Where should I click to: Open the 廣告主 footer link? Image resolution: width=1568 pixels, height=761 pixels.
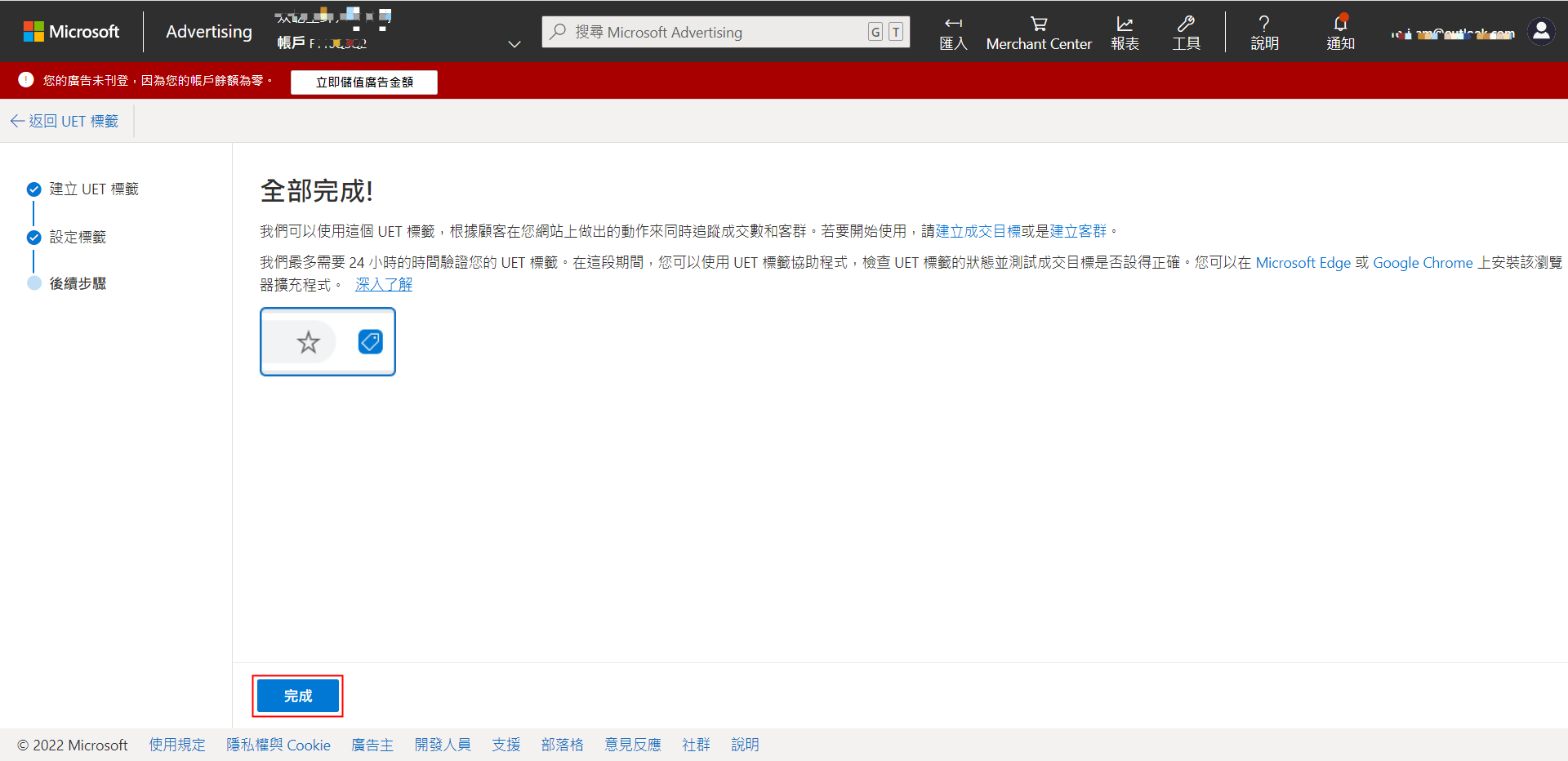coord(372,745)
